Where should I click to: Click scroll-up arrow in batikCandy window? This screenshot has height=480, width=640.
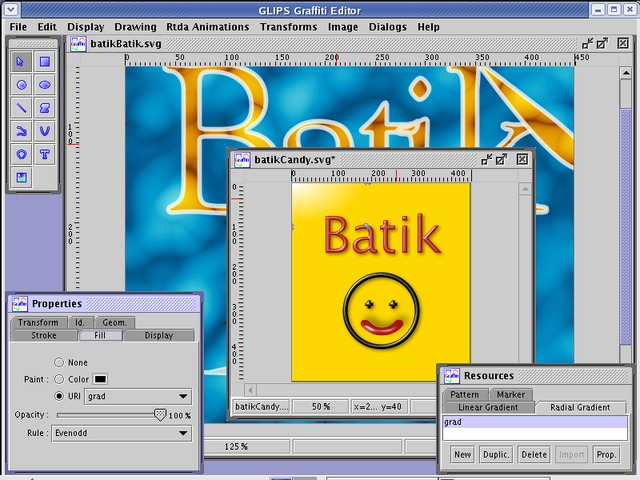525,189
